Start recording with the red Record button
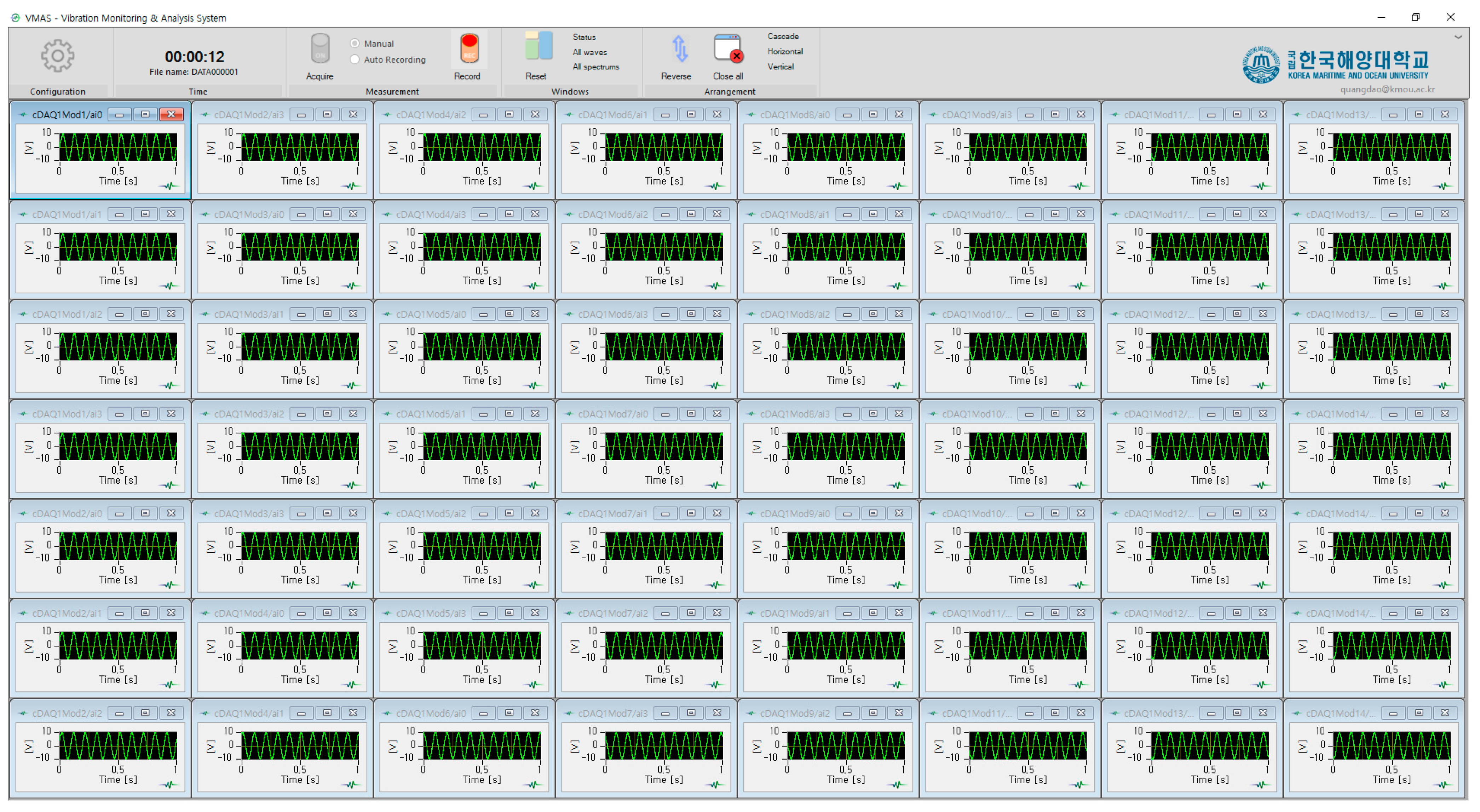The height and width of the screenshot is (812, 1480). point(469,48)
